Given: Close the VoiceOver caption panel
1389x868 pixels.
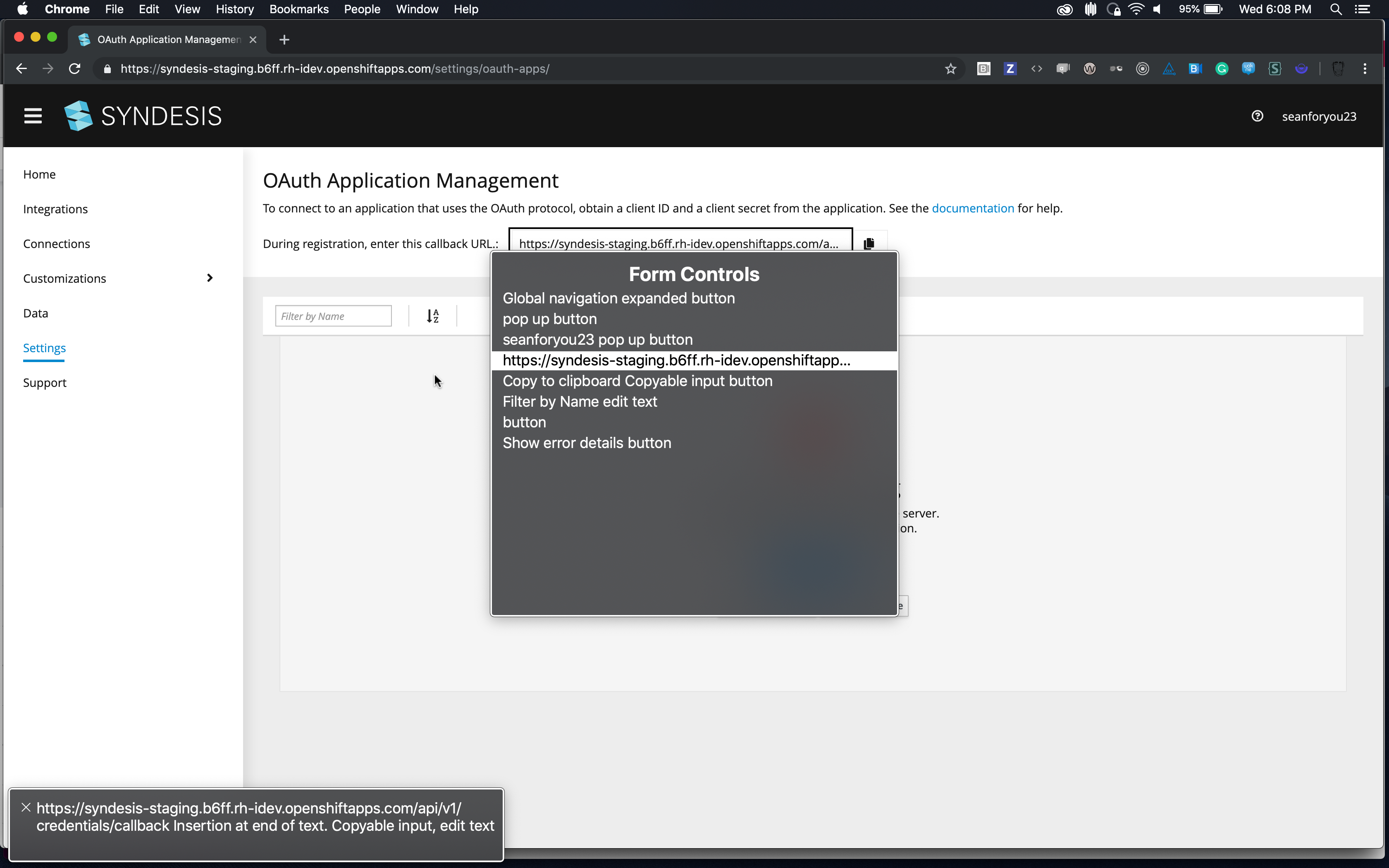Looking at the screenshot, I should coord(26,807).
